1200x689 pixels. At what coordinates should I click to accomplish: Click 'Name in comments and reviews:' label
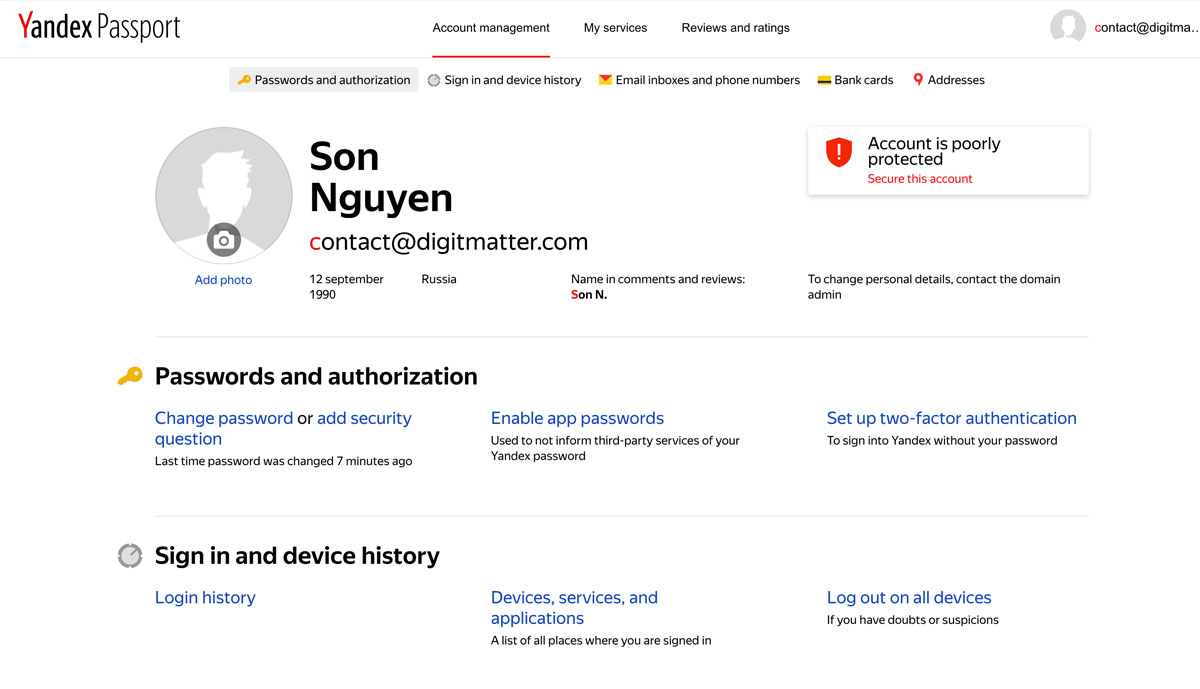point(658,279)
